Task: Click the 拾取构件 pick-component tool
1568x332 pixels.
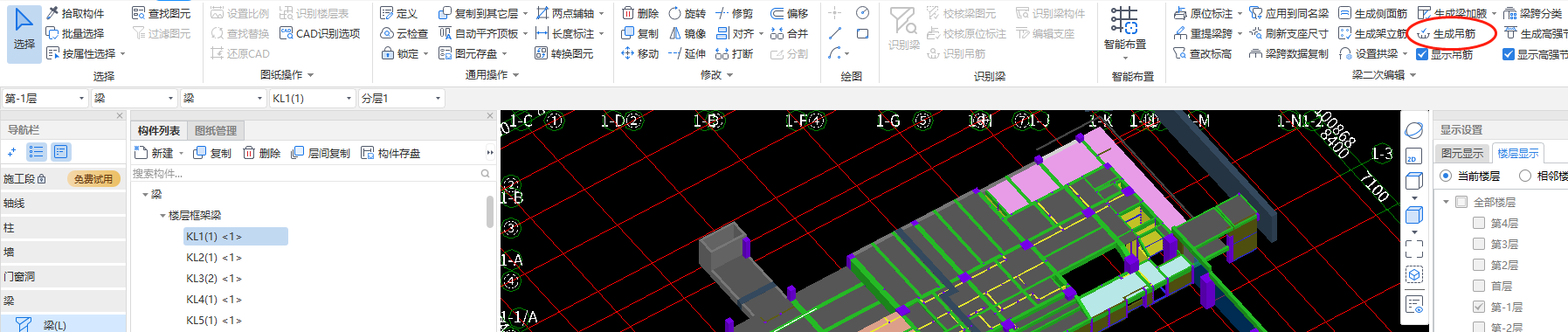Action: (x=75, y=13)
